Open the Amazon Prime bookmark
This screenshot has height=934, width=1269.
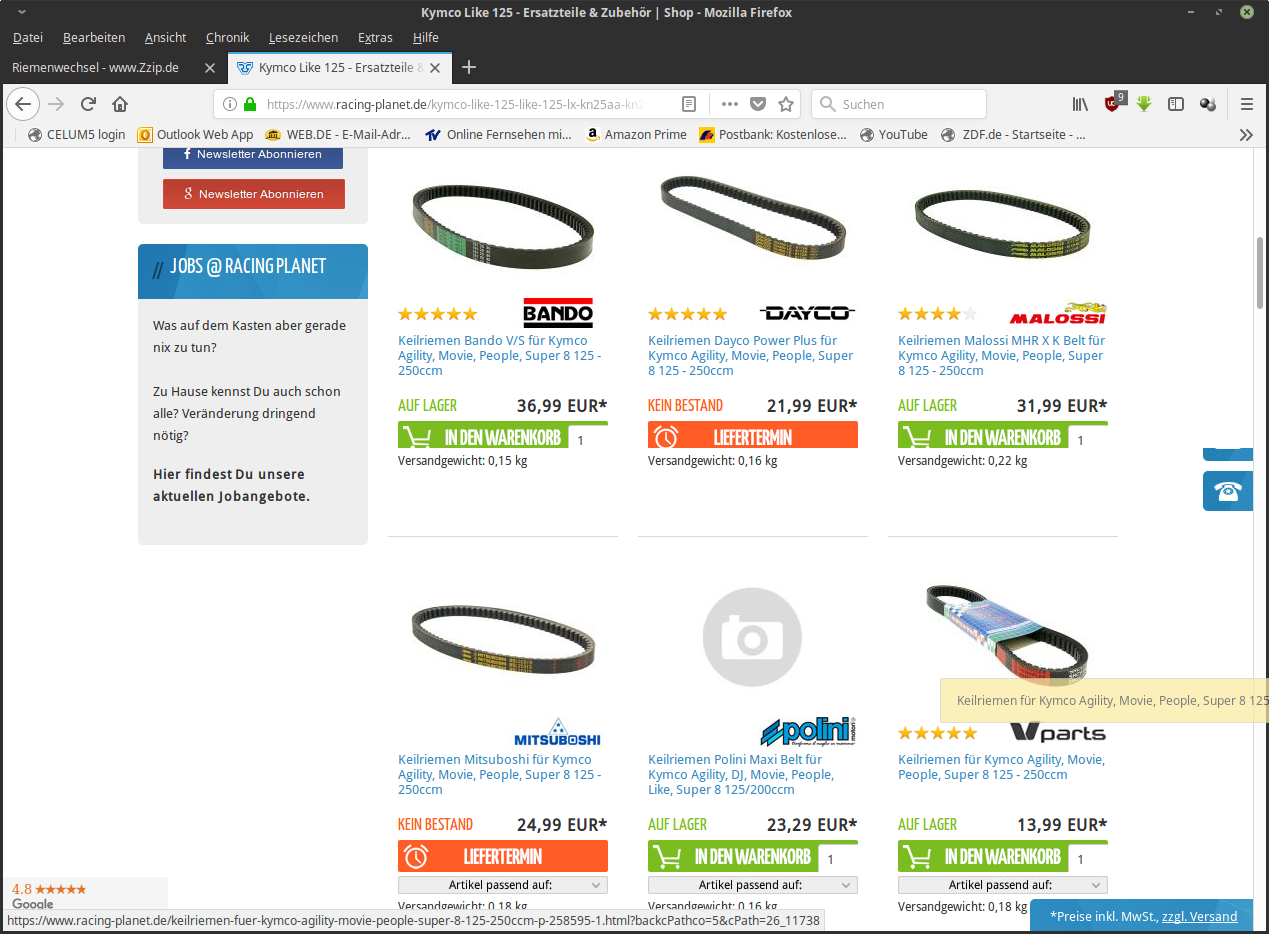coord(636,134)
